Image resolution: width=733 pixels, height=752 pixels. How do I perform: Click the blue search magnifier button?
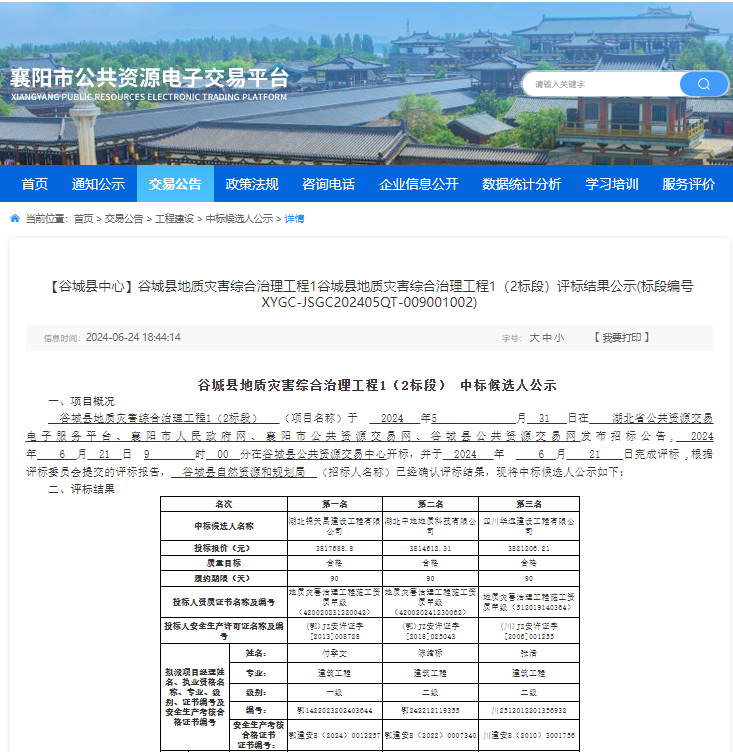704,84
